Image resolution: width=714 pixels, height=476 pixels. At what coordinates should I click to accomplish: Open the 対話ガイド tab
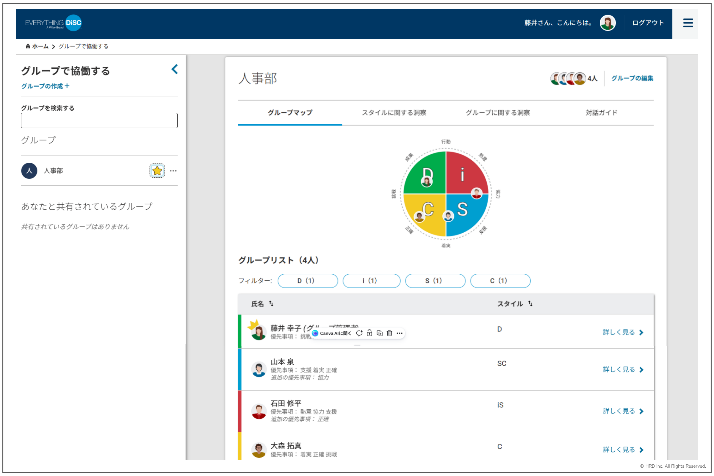pyautogui.click(x=602, y=112)
